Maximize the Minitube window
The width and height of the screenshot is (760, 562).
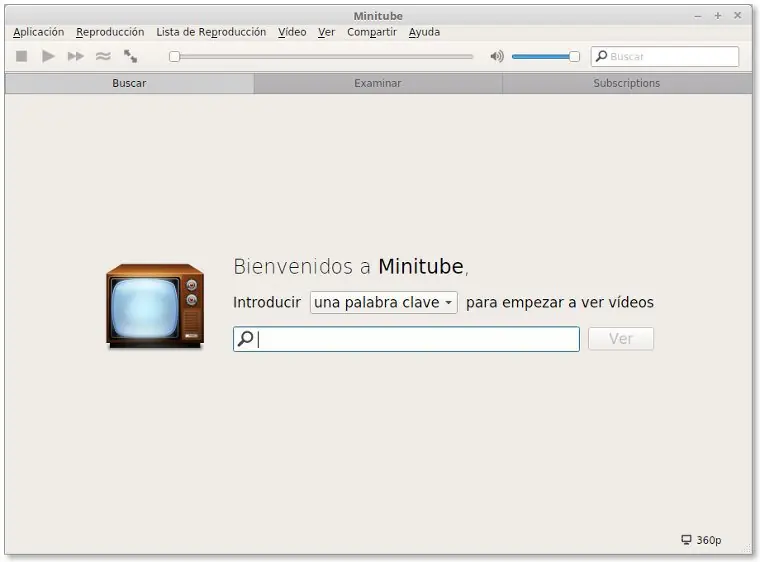click(718, 16)
